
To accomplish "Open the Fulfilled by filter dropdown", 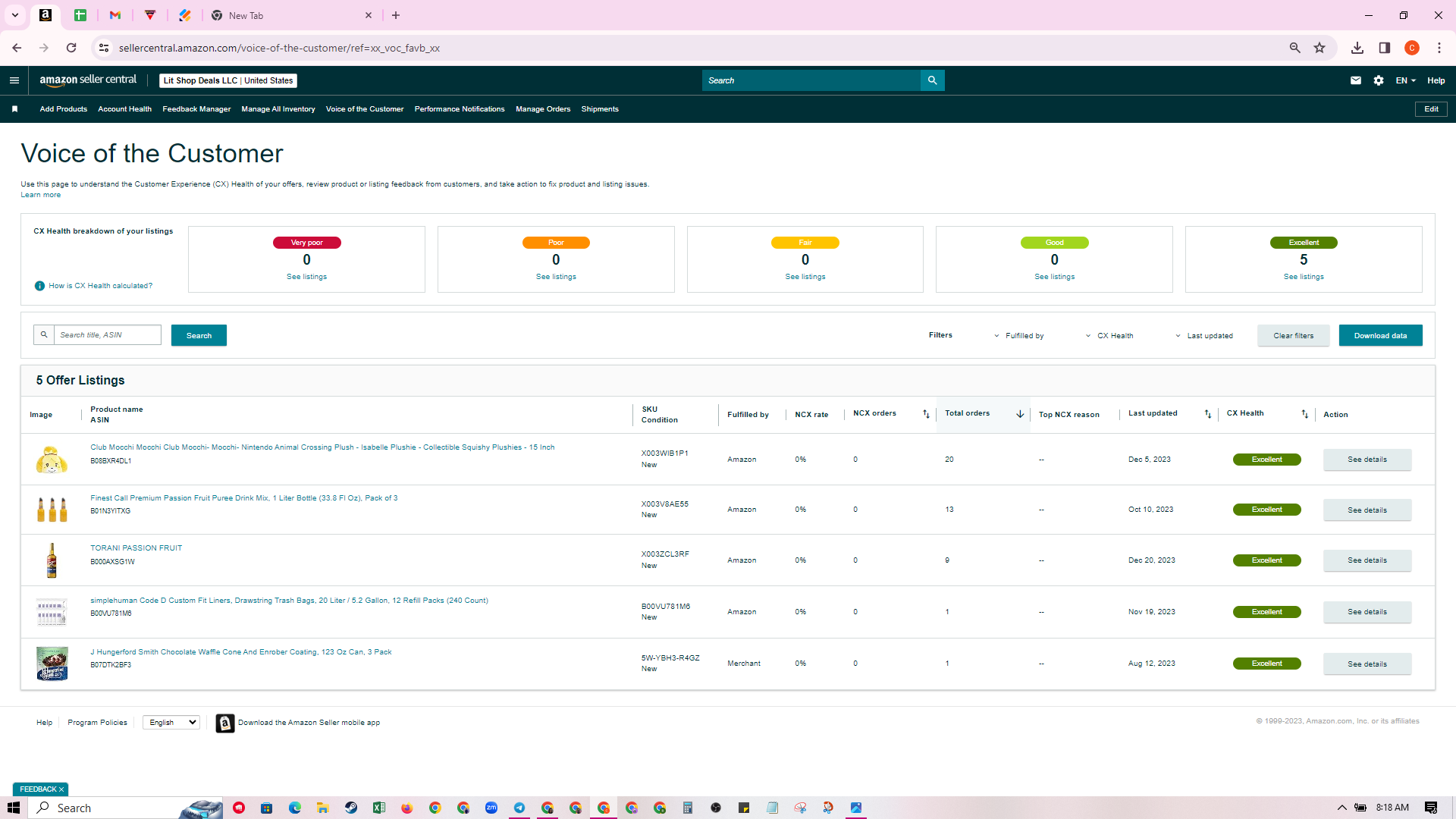I will 1019,336.
